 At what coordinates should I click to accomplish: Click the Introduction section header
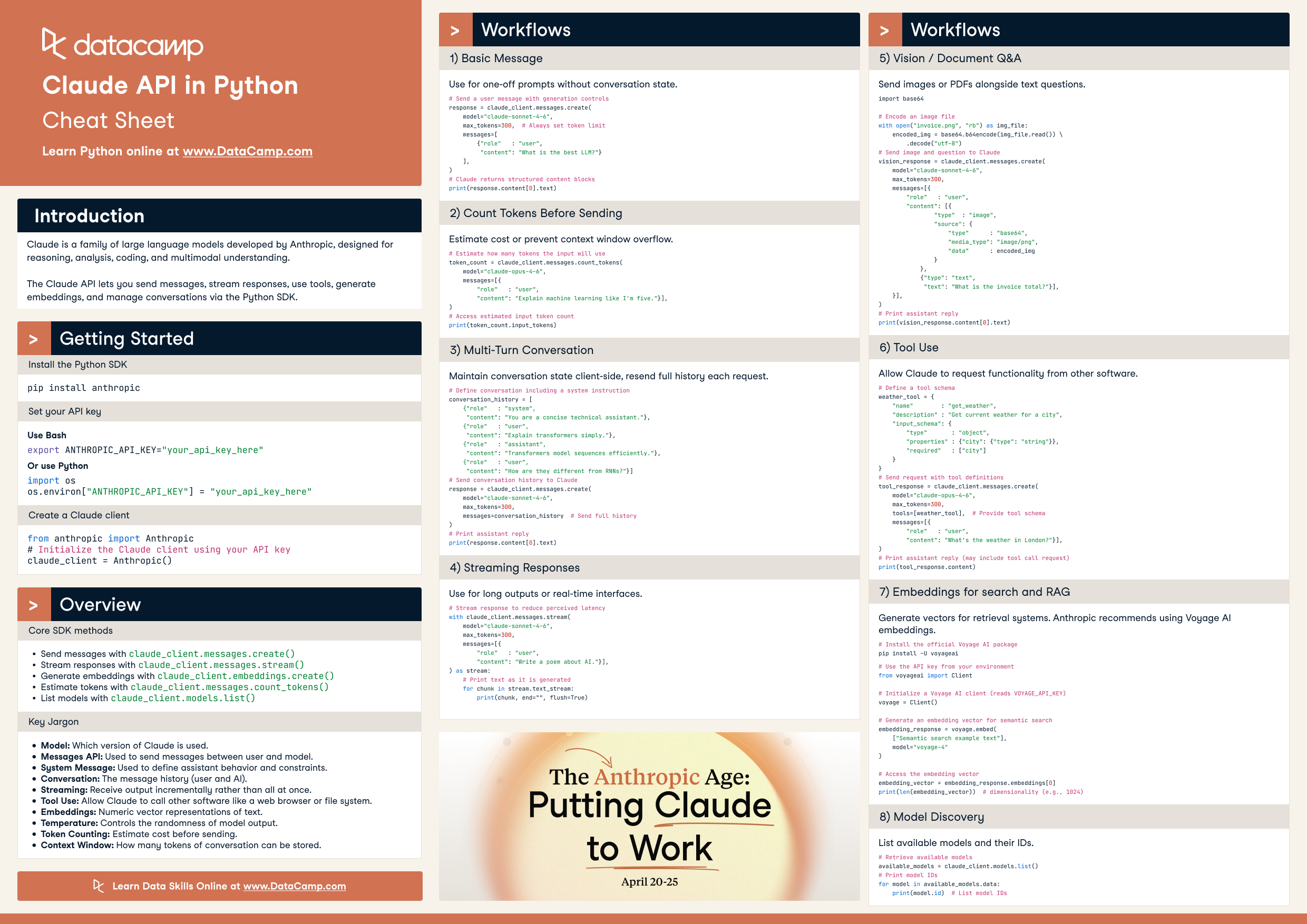pos(219,215)
